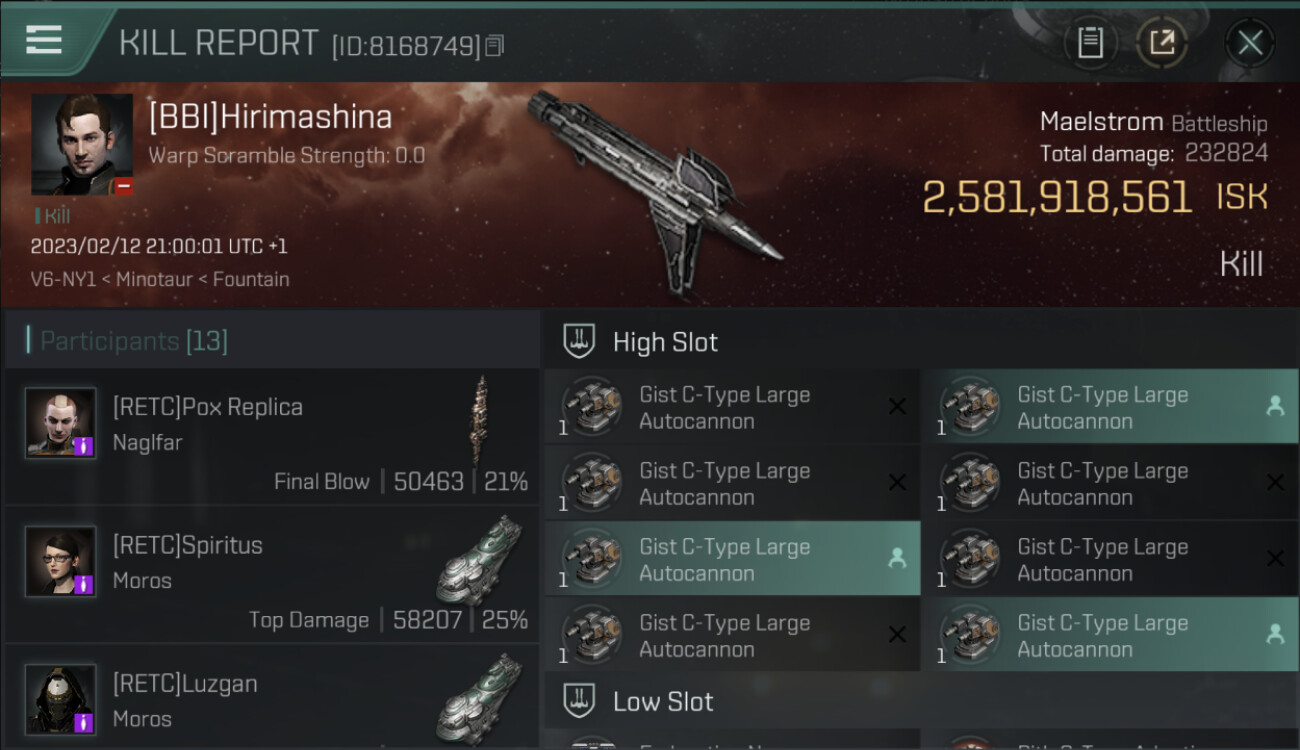The height and width of the screenshot is (750, 1300).
Task: Go to the Fountain region link
Action: pos(252,279)
